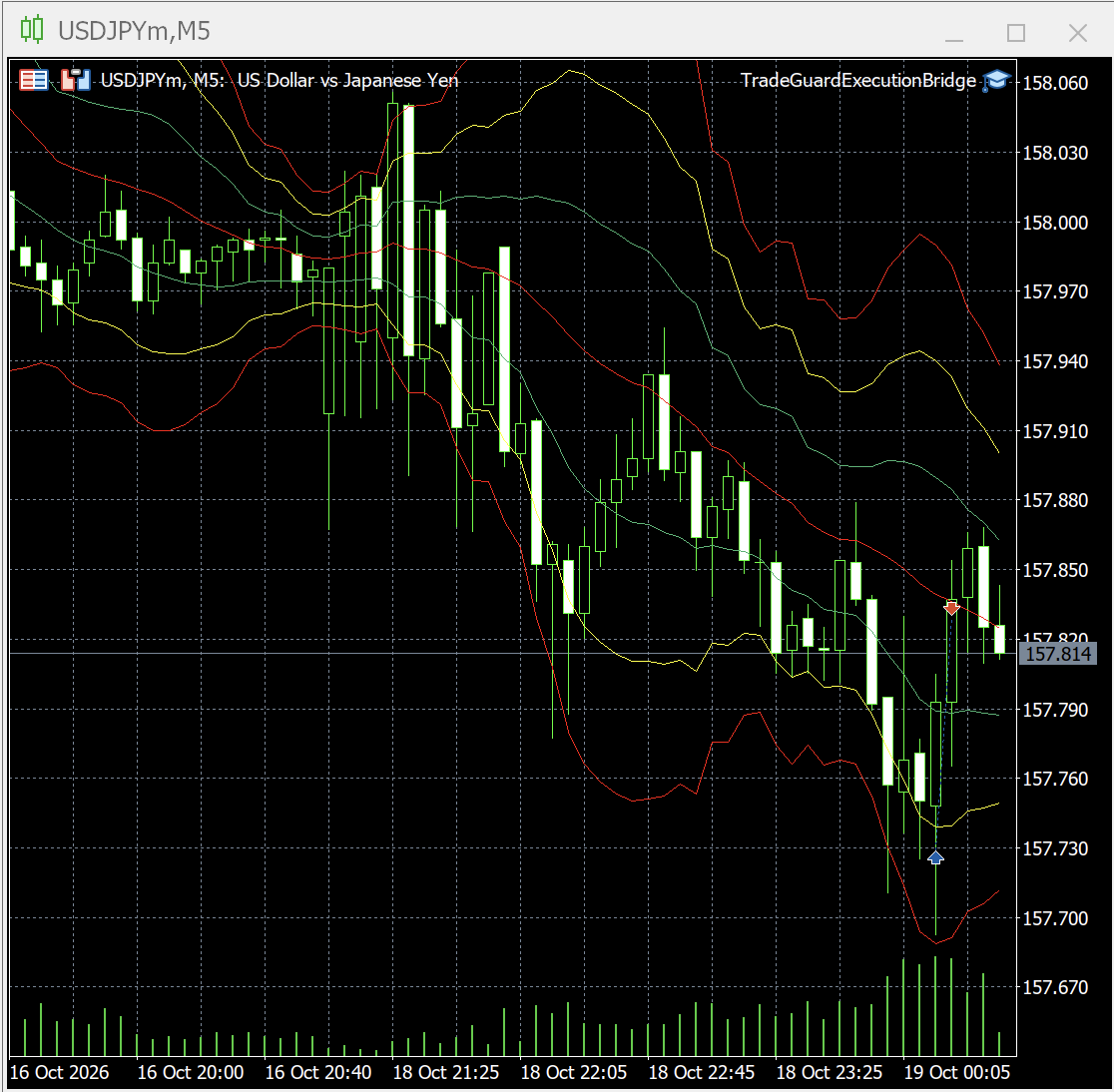This screenshot has width=1114, height=1092.
Task: Maximize the USDJPYm,M5 chart window
Action: (1016, 33)
